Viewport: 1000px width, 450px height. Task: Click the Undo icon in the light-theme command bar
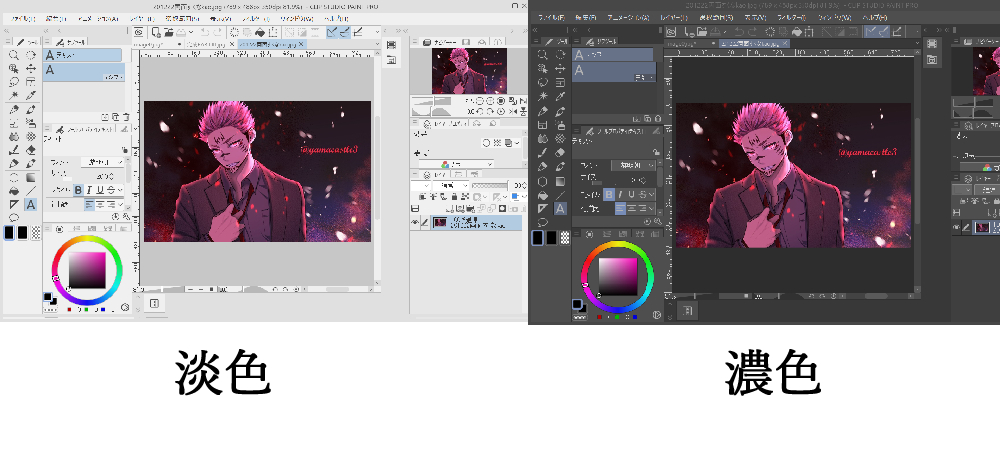205,32
